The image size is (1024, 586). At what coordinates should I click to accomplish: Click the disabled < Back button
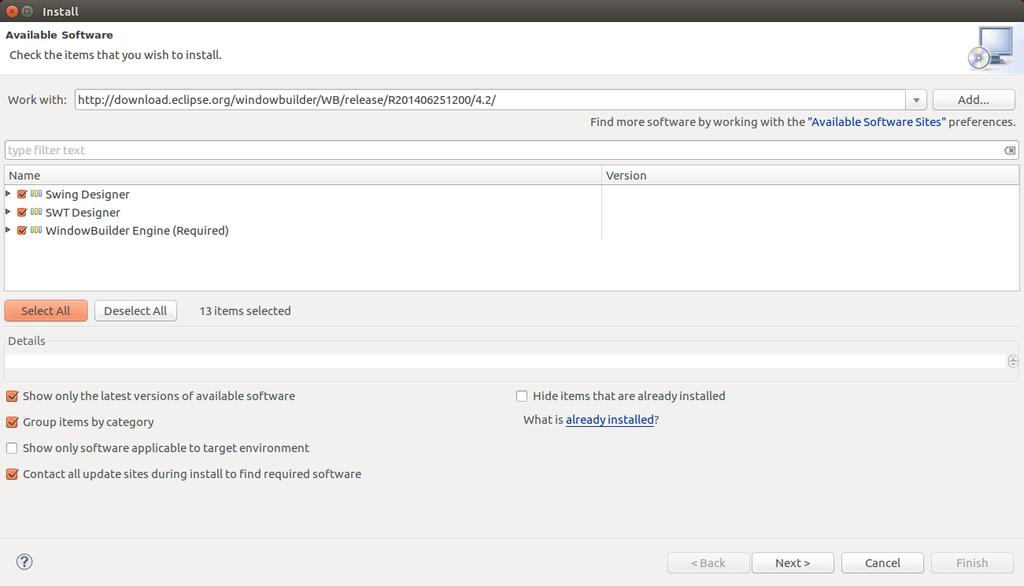tap(708, 563)
